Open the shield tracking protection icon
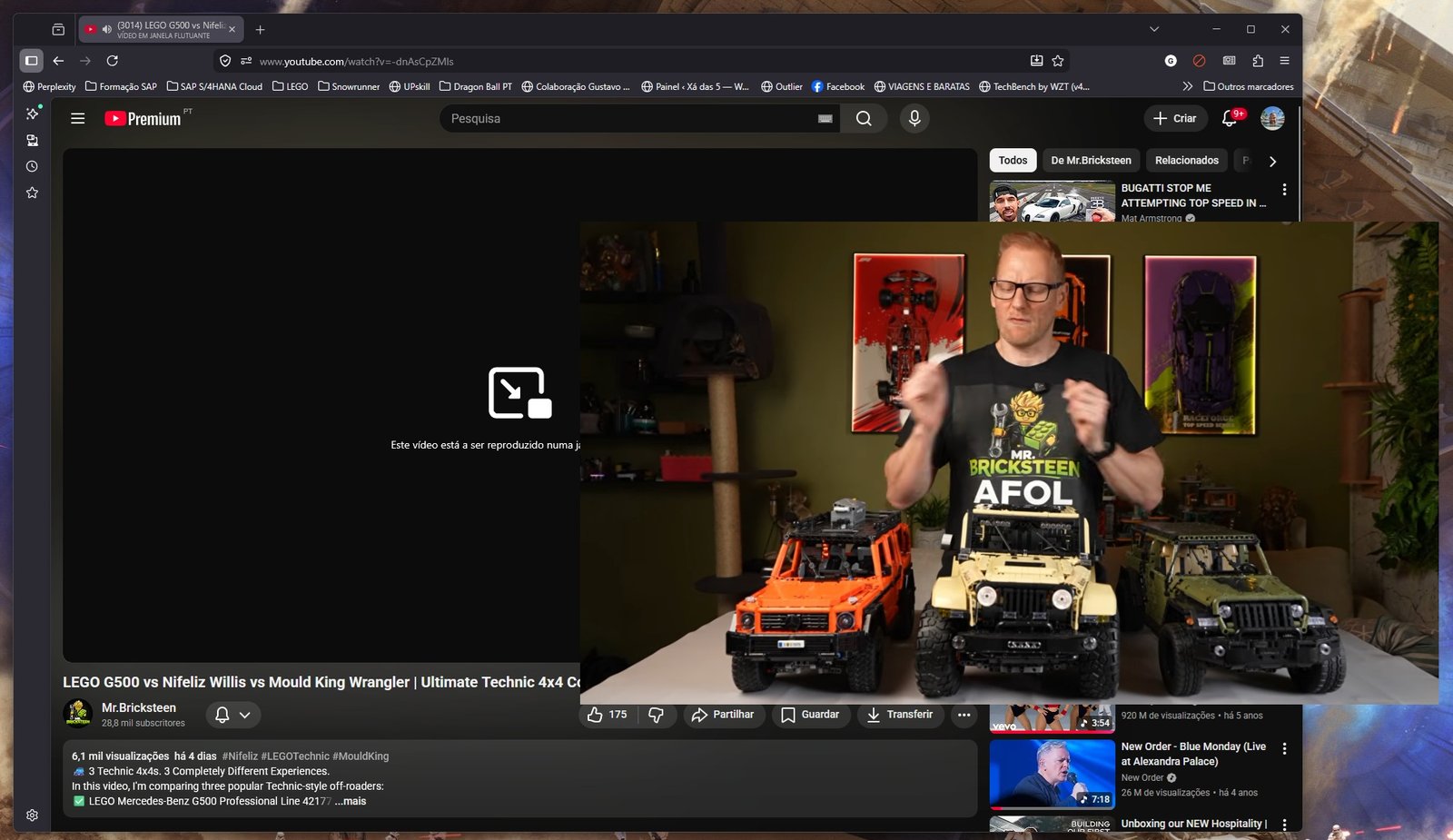 coord(225,61)
